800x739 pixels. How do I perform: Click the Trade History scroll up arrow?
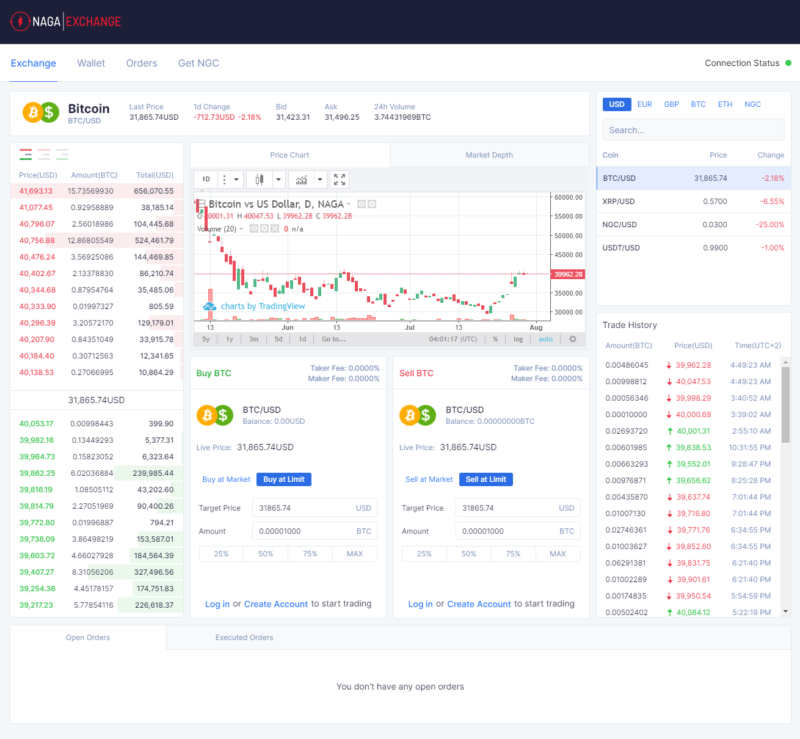(x=786, y=362)
